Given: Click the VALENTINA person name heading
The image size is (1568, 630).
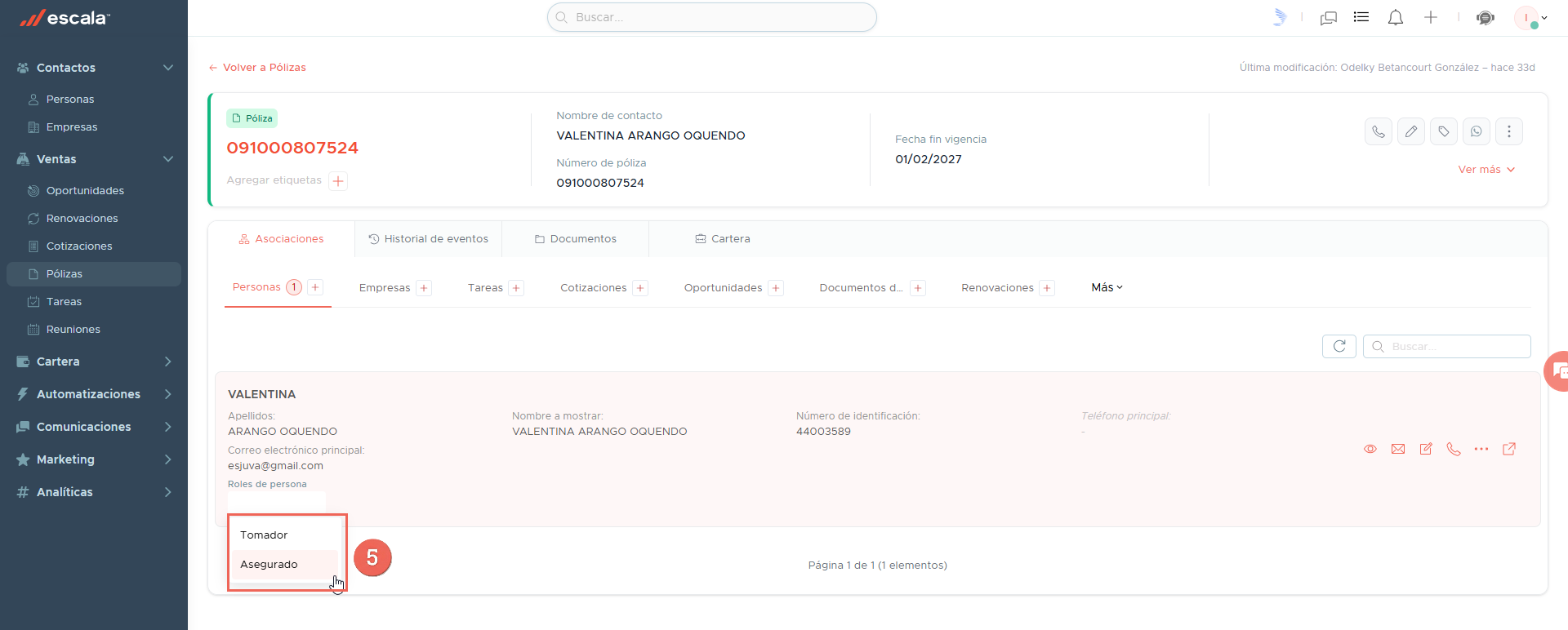Looking at the screenshot, I should pyautogui.click(x=261, y=394).
